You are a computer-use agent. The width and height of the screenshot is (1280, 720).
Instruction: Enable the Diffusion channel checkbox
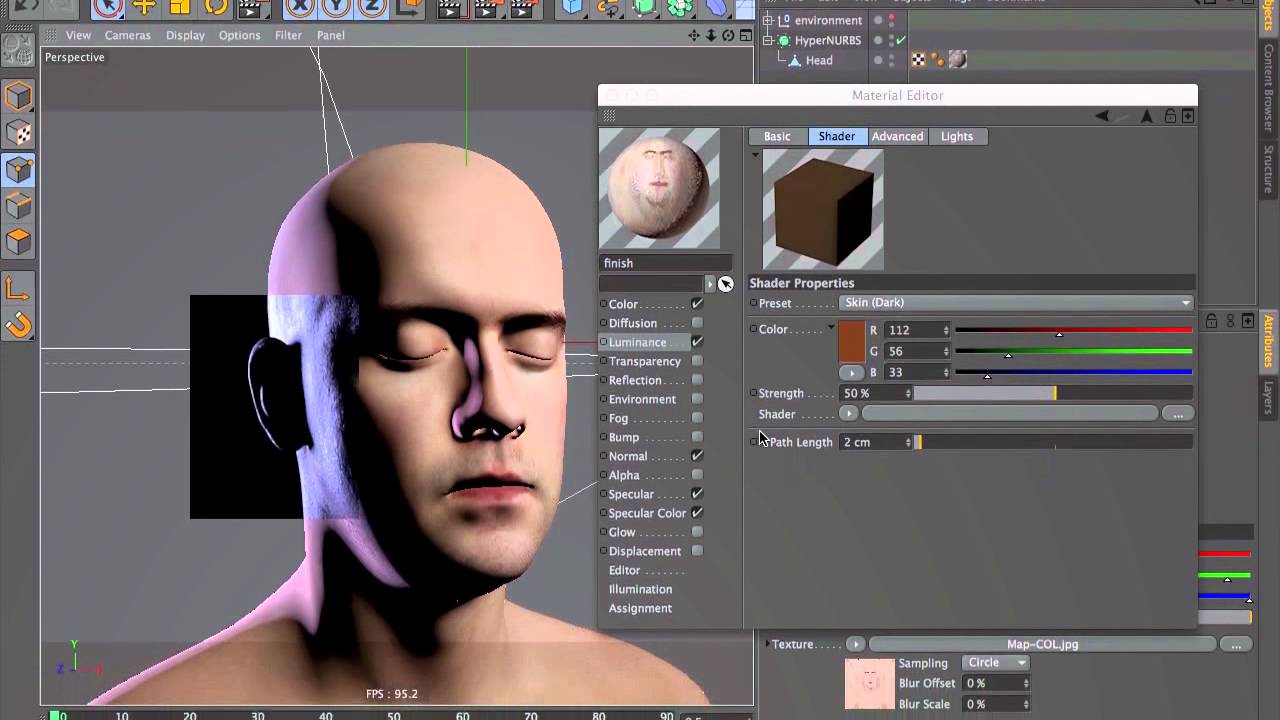pyautogui.click(x=697, y=323)
